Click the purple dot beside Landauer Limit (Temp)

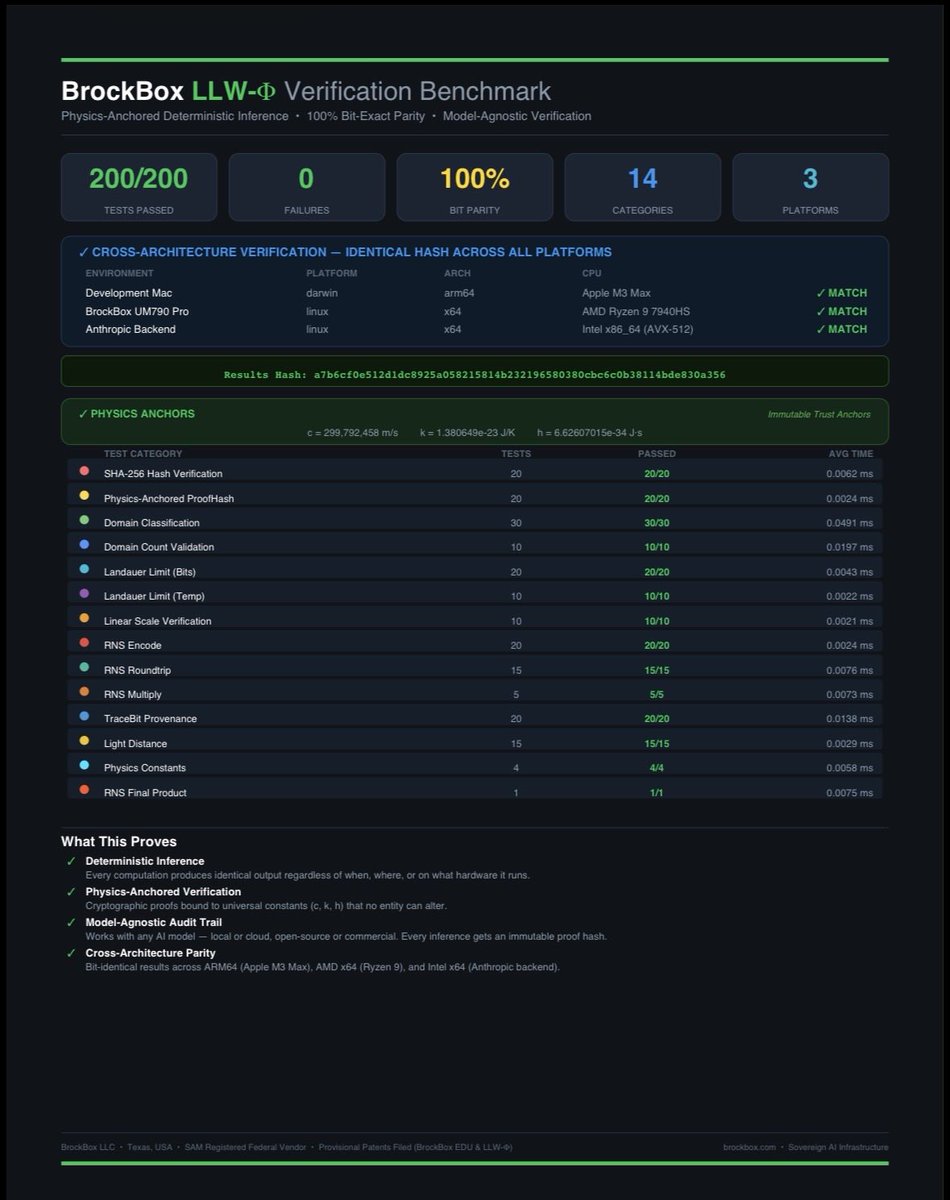pyautogui.click(x=84, y=594)
